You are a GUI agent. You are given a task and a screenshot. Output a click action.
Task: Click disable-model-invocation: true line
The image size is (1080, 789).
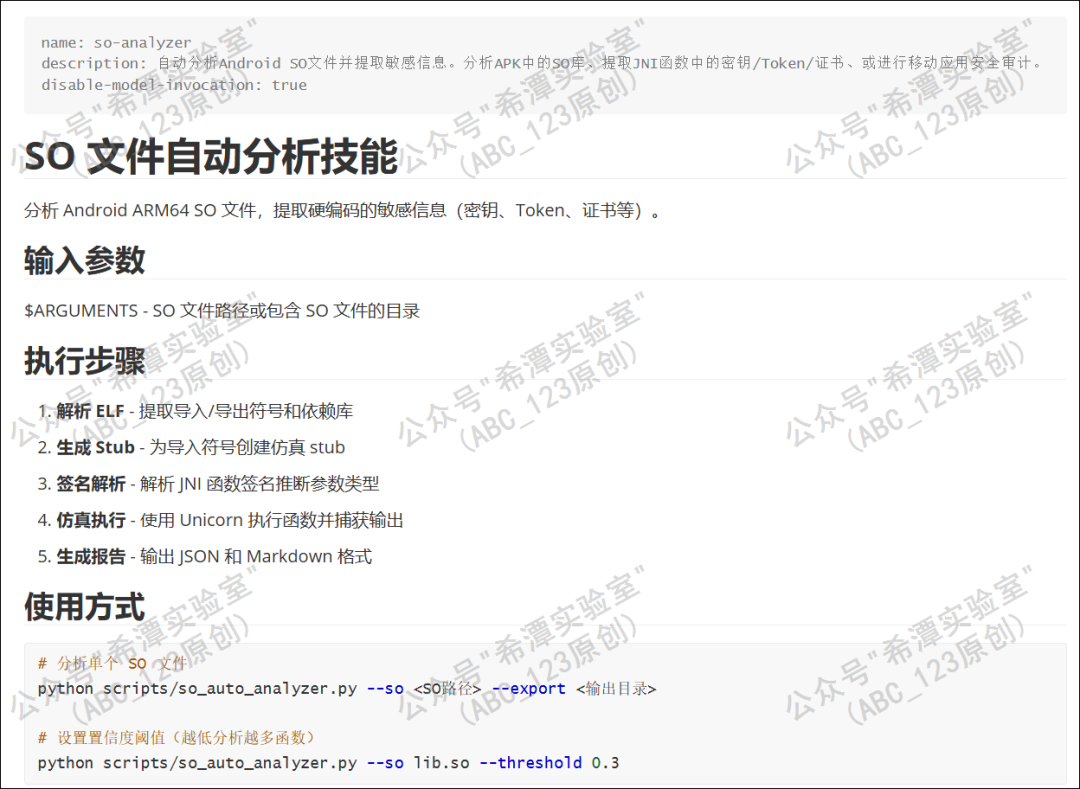(174, 85)
